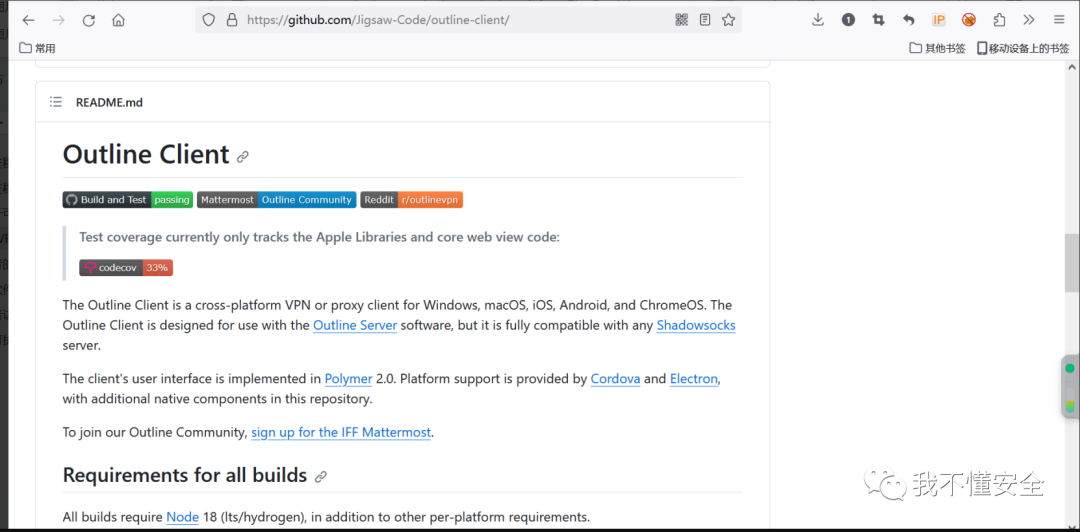
Task: Click sign up for the IFF Mattermost
Action: [x=341, y=433]
